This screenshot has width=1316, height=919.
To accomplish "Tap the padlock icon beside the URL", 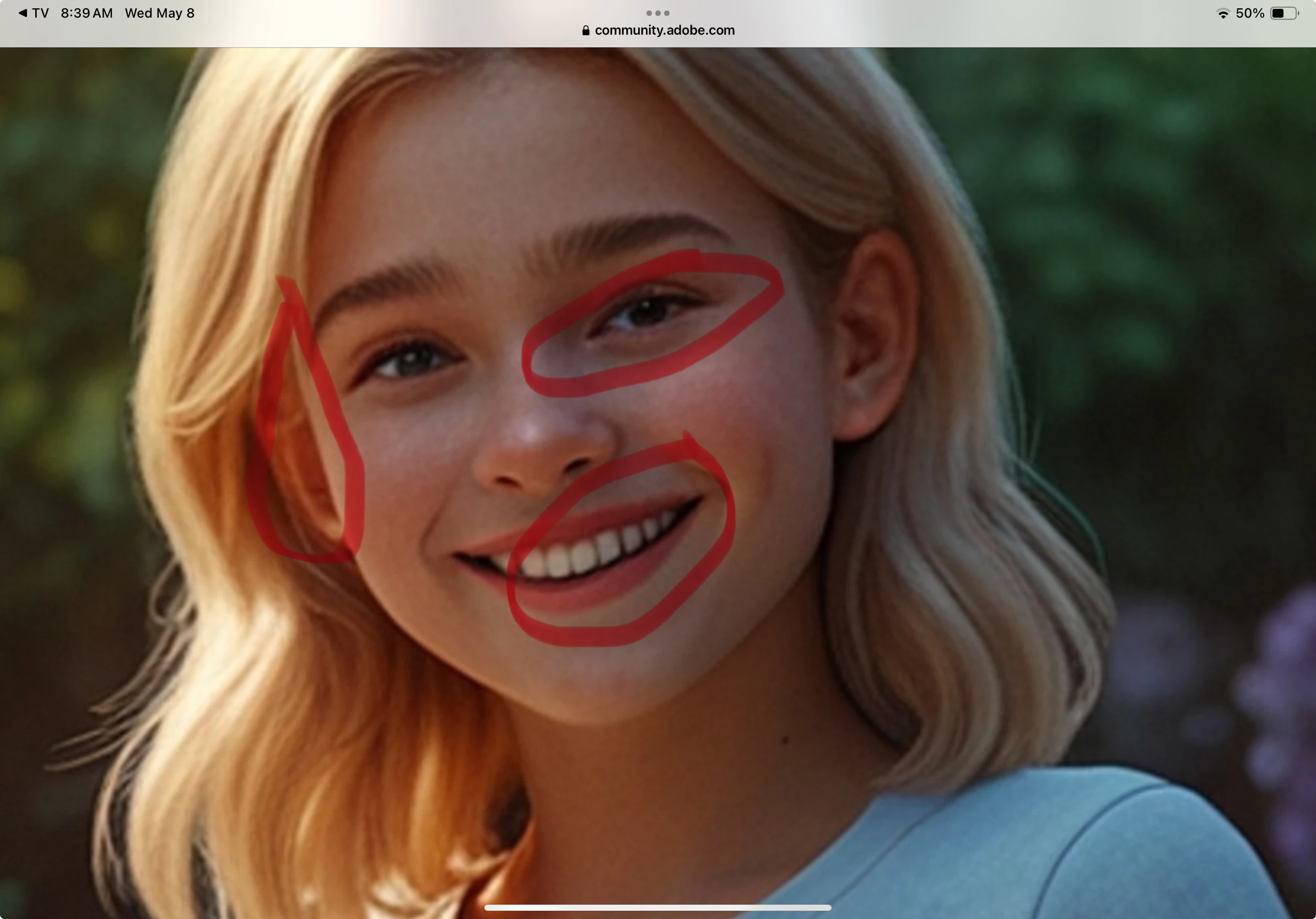I will pos(585,30).
